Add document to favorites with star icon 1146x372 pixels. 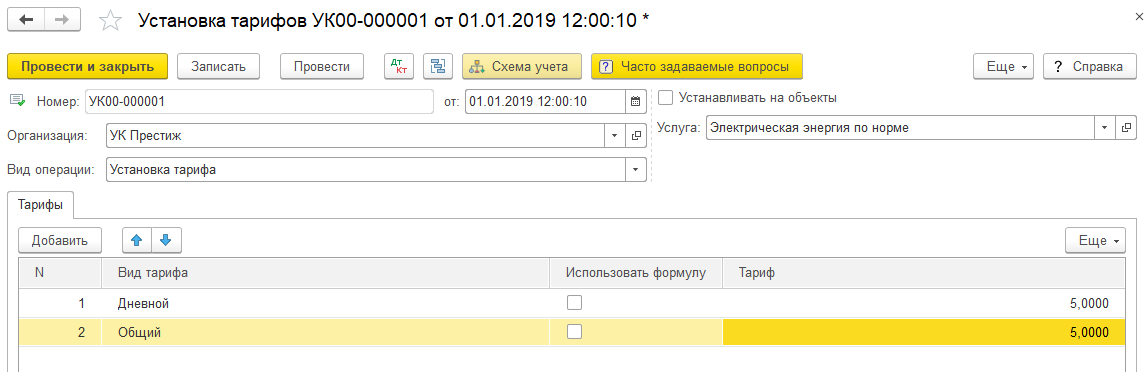point(110,21)
